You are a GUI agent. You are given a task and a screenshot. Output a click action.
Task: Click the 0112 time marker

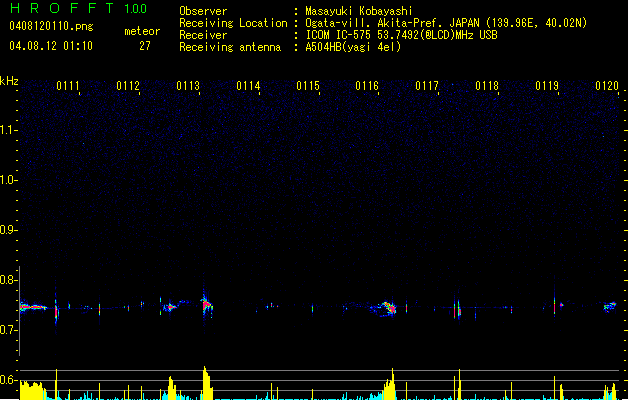point(128,86)
